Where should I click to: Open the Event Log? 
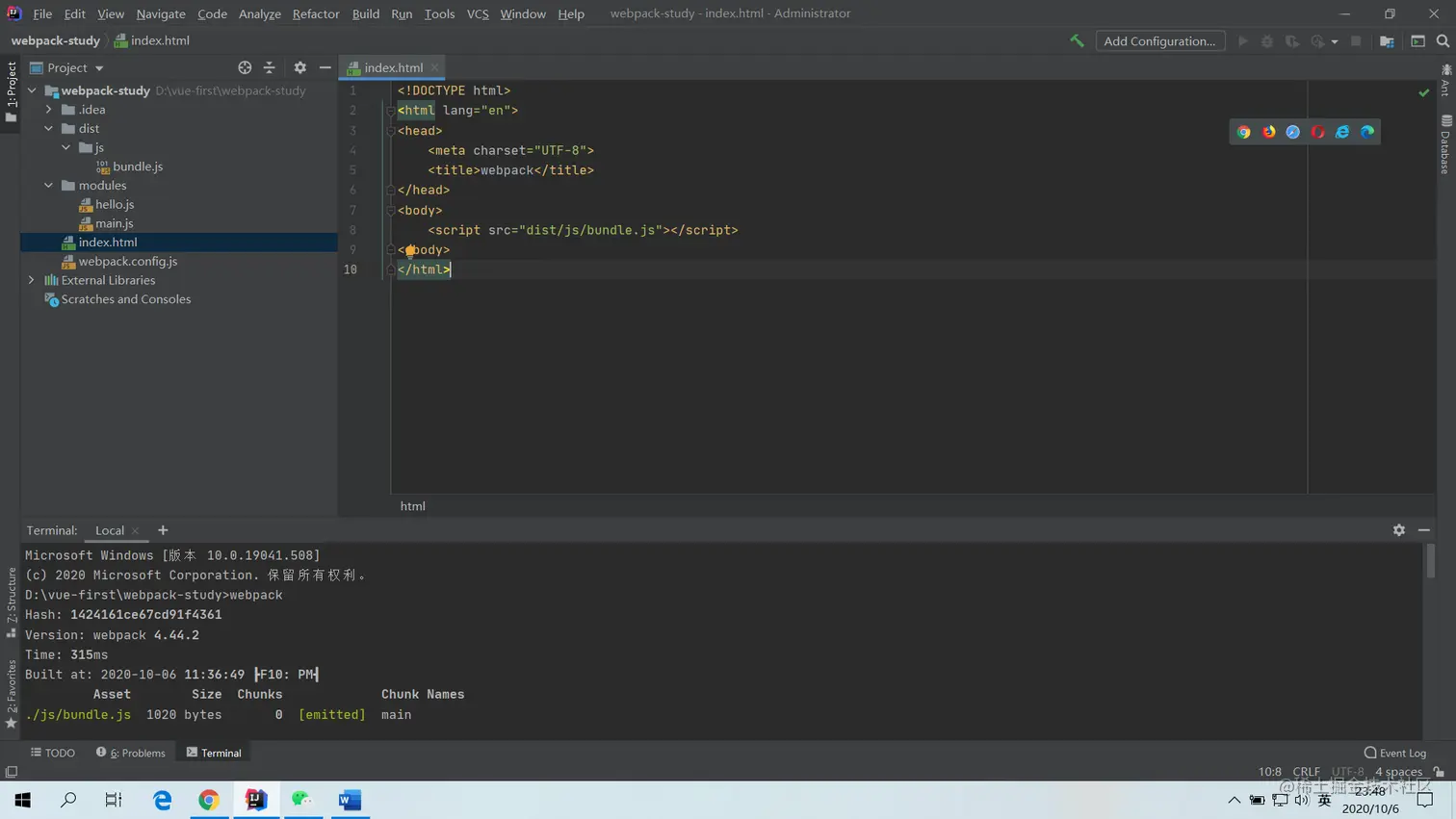1394,753
